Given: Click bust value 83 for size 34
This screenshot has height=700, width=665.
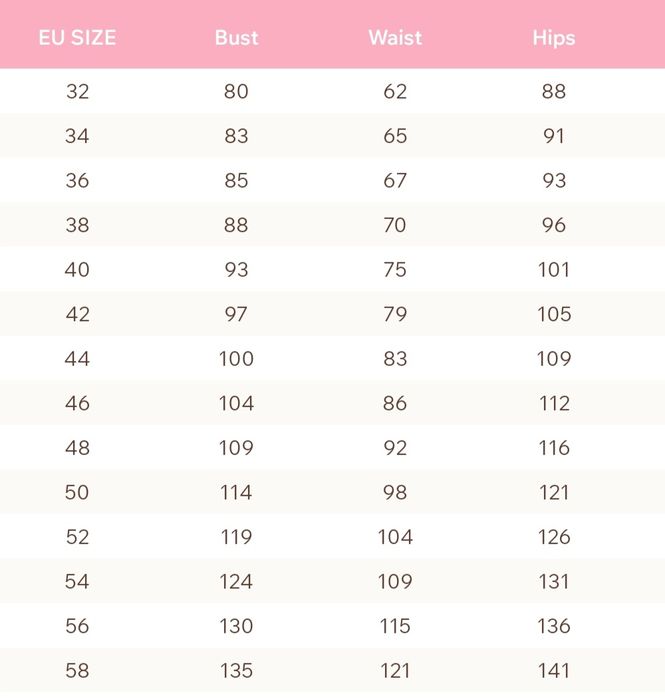Looking at the screenshot, I should 236,136.
